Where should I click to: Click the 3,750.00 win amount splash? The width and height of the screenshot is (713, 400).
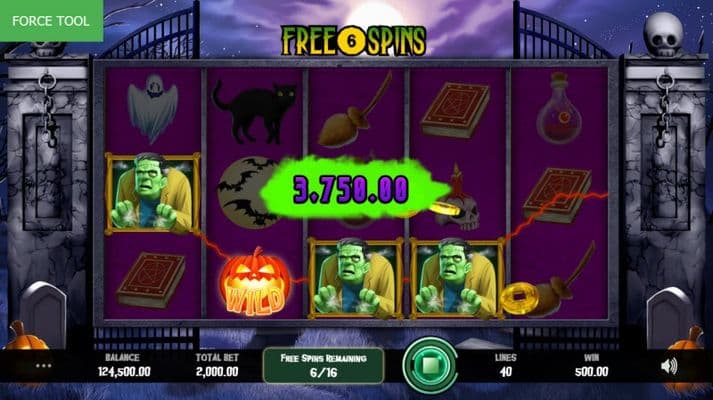[x=350, y=190]
